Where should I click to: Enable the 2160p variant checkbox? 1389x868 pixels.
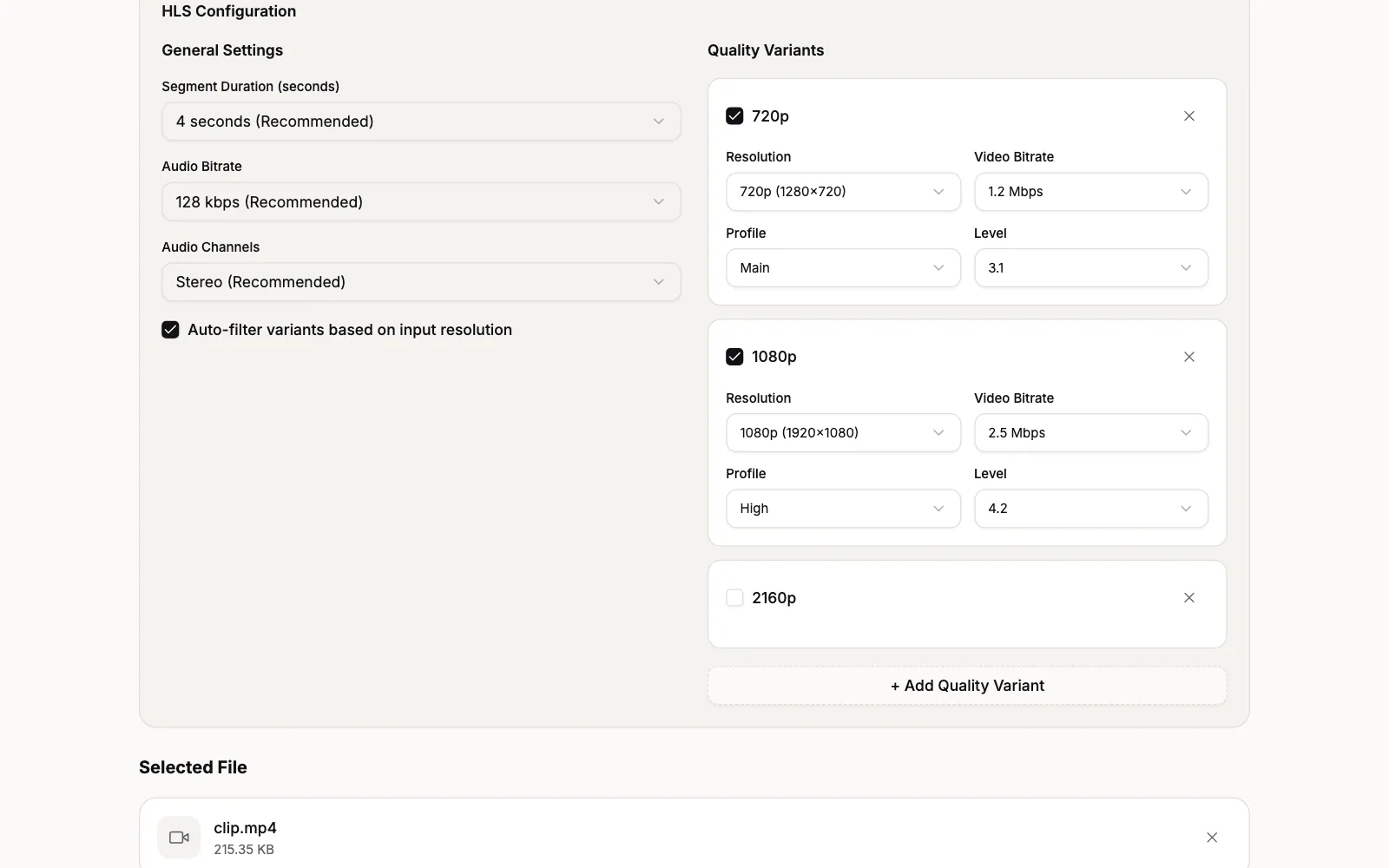pyautogui.click(x=734, y=598)
